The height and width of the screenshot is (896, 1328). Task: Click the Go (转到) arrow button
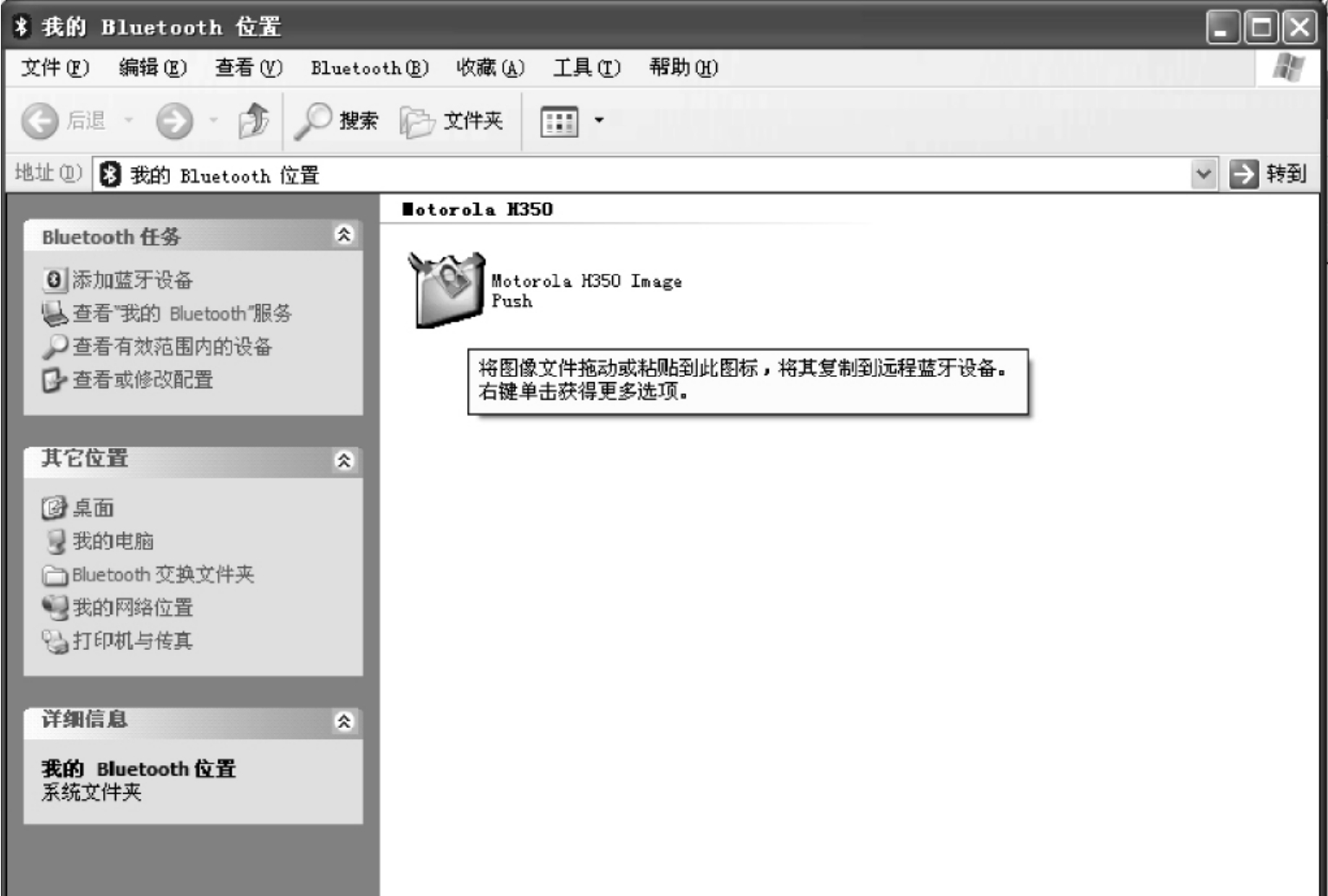click(x=1243, y=174)
